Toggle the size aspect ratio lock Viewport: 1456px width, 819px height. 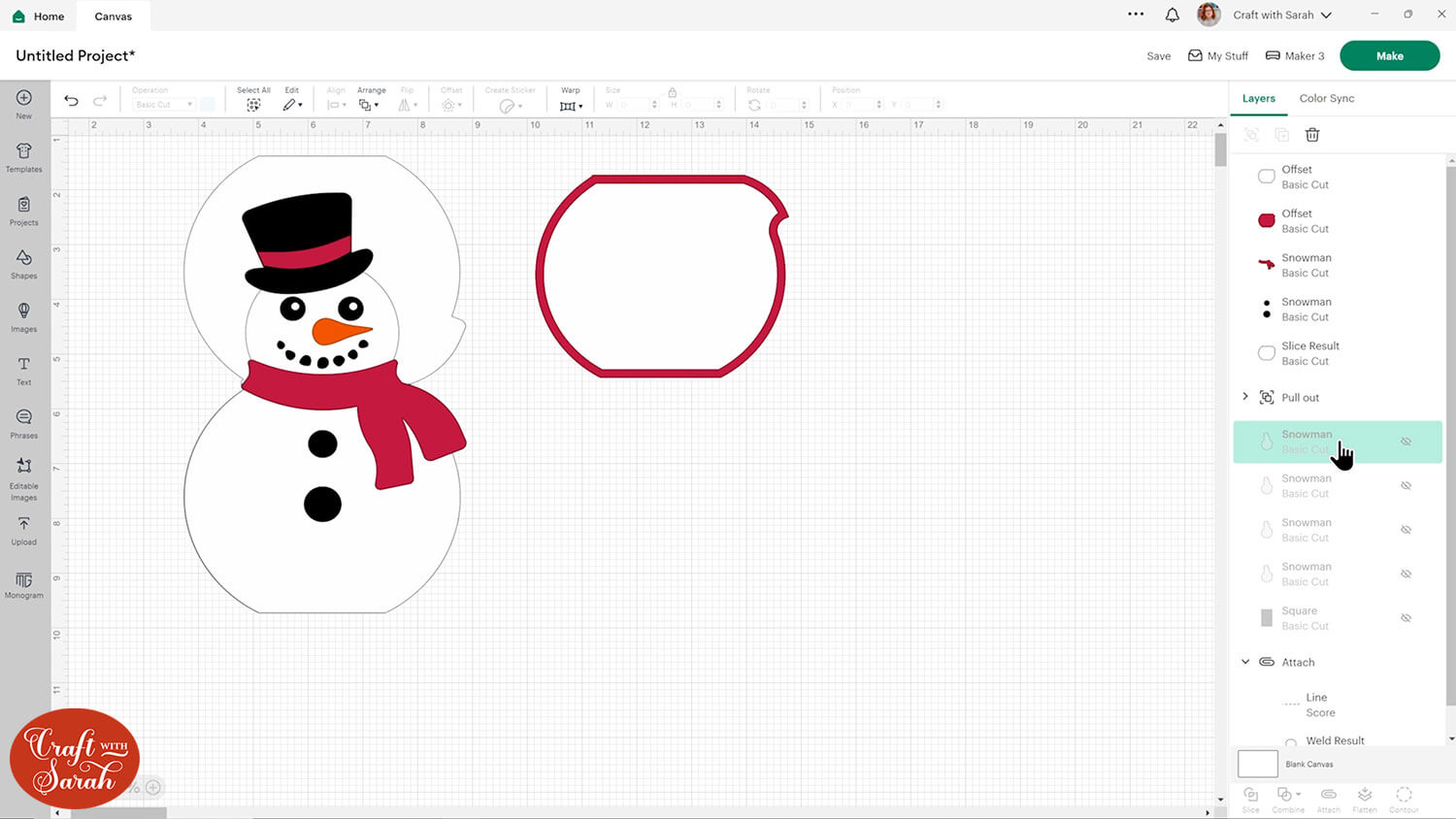click(x=672, y=92)
